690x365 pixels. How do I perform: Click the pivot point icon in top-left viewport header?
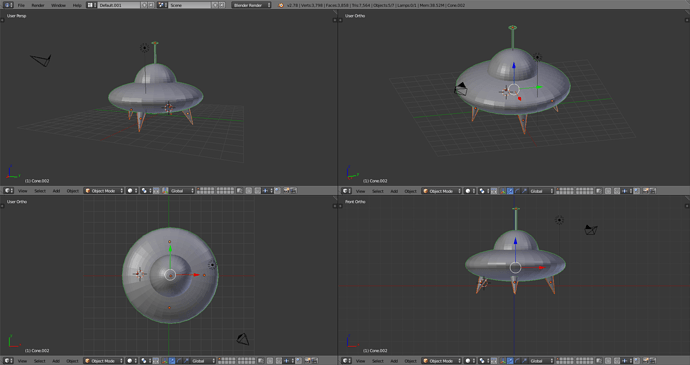(146, 191)
